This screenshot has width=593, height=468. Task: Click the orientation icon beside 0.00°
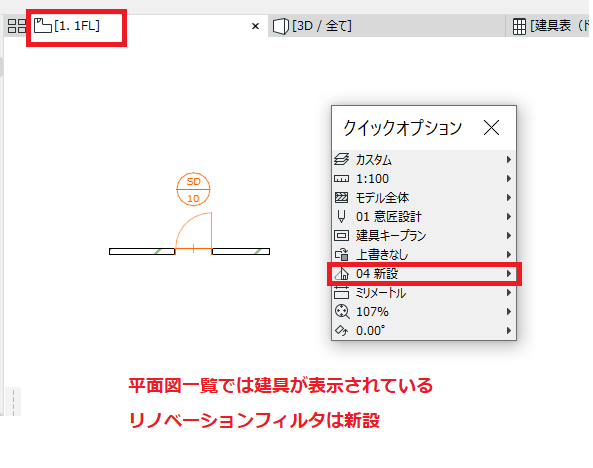(342, 331)
